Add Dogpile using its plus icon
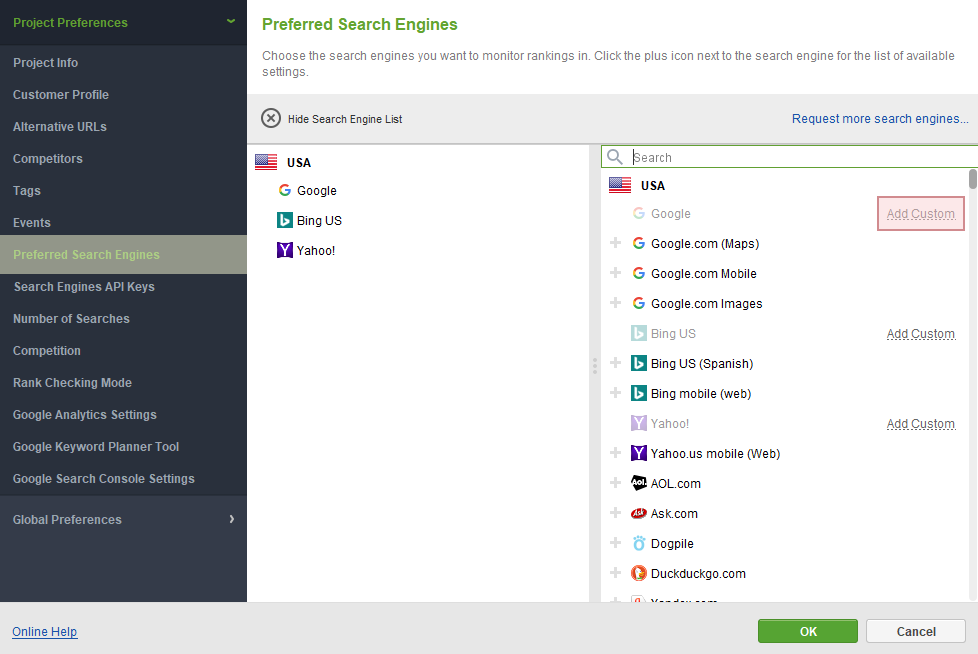 click(616, 542)
